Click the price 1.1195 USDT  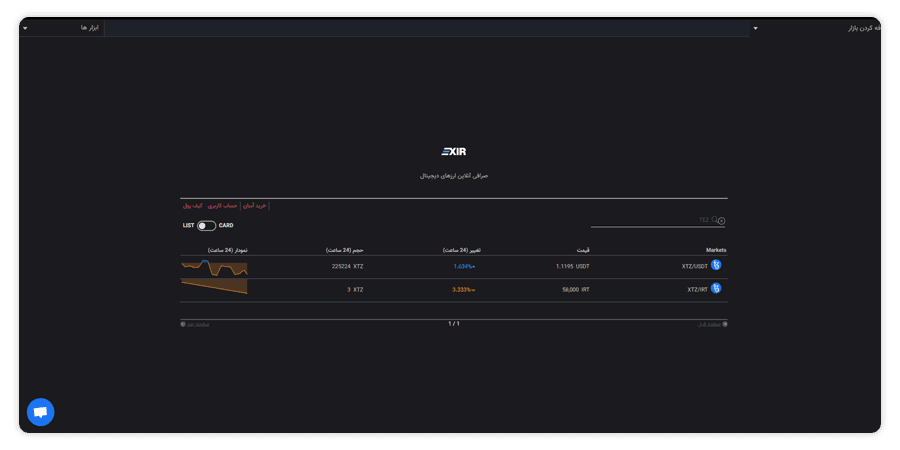573,266
